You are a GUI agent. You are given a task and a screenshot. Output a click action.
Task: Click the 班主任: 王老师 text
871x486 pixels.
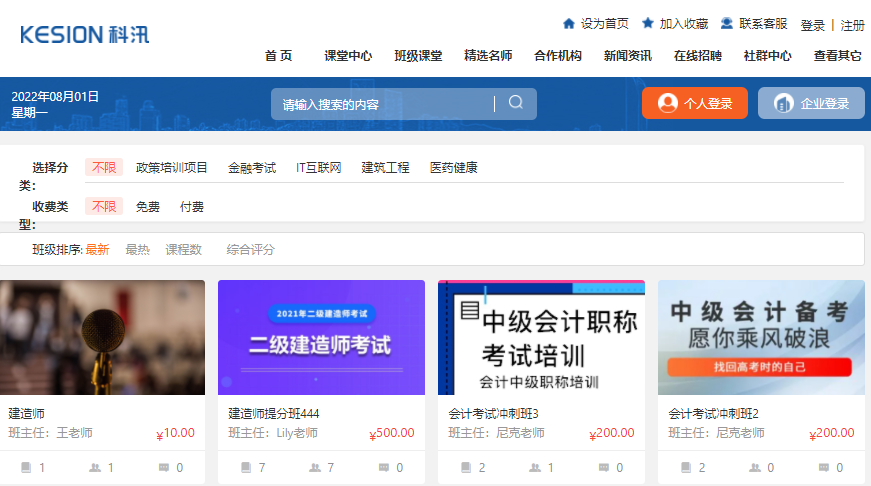click(x=51, y=433)
